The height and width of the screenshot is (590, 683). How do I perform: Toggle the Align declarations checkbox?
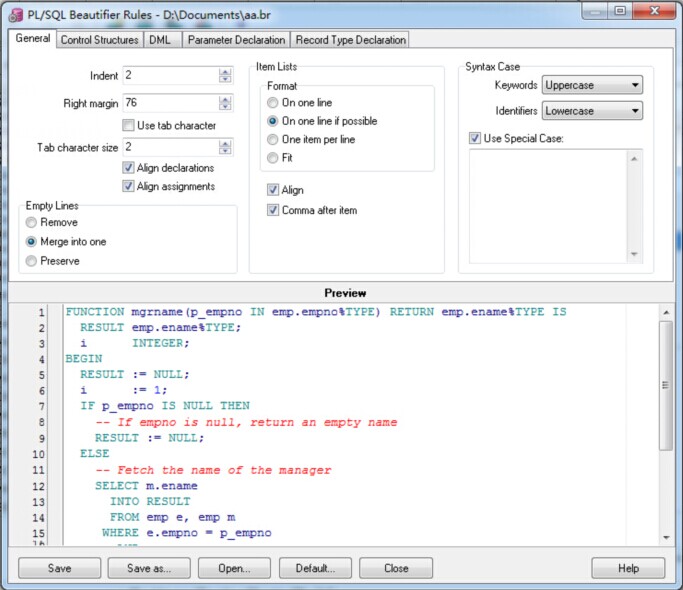pyautogui.click(x=128, y=168)
